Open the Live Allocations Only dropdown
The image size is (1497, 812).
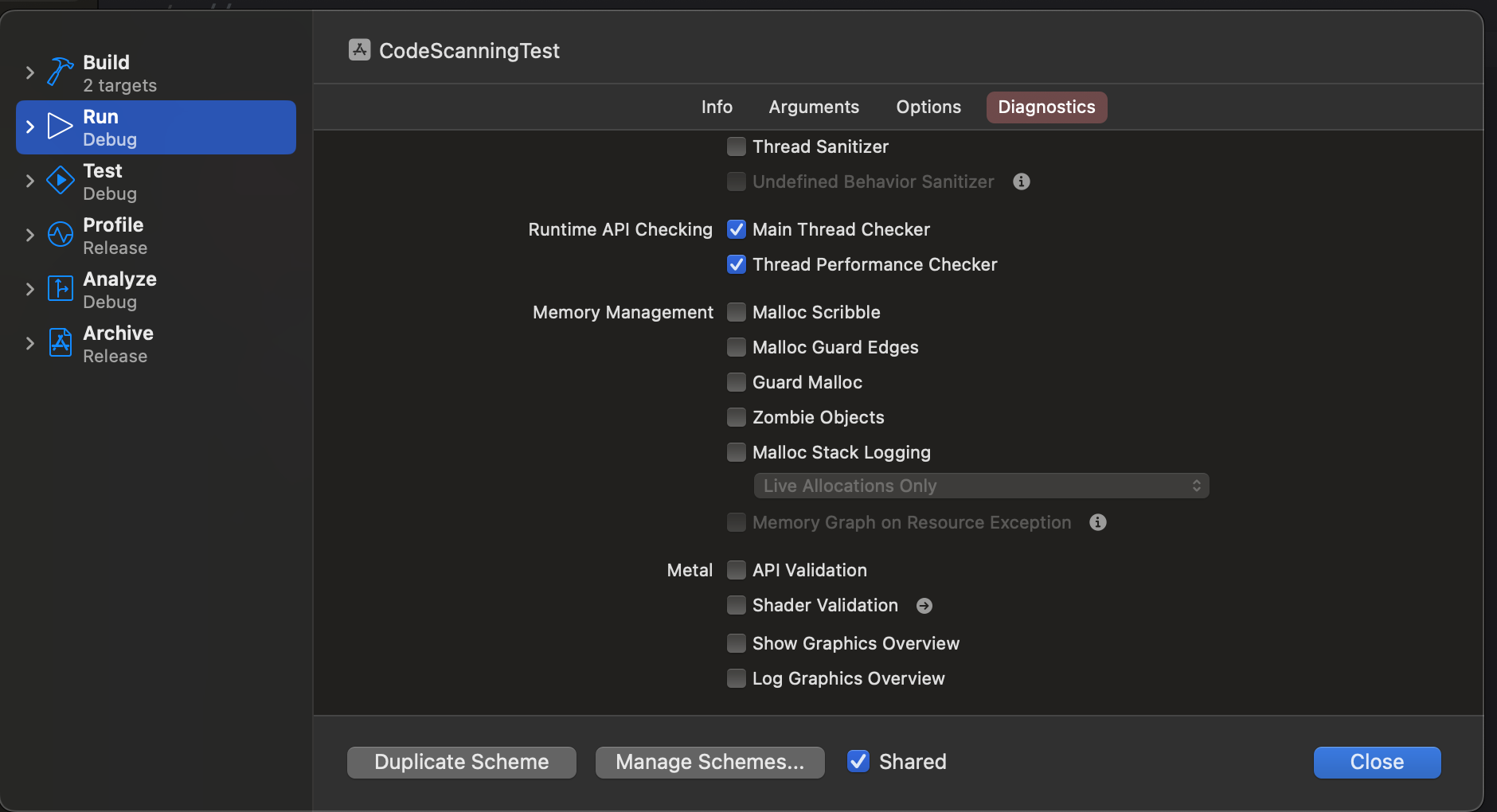click(x=981, y=486)
